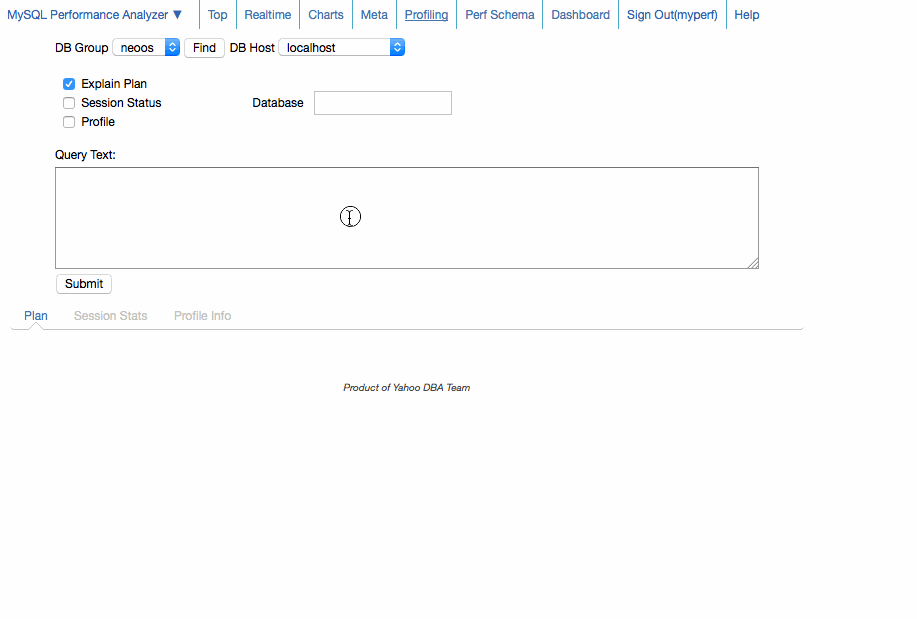The image size is (917, 619).
Task: Enable the Session Status checkbox
Action: pyautogui.click(x=69, y=103)
